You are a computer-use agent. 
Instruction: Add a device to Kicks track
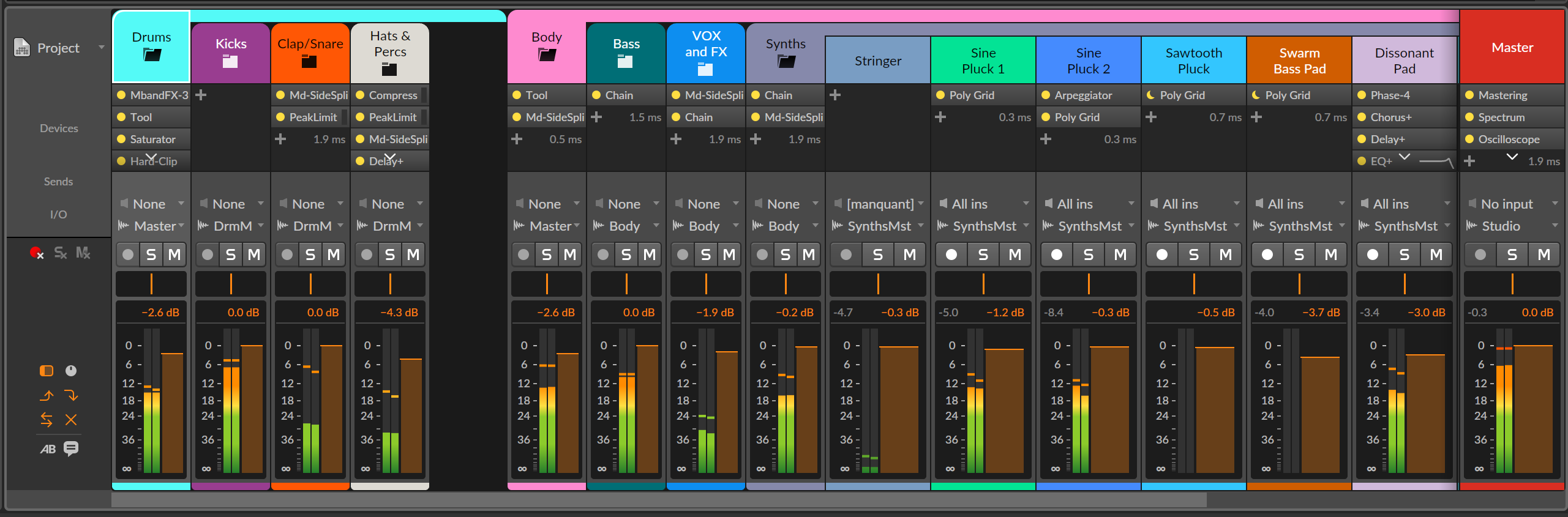pyautogui.click(x=200, y=95)
